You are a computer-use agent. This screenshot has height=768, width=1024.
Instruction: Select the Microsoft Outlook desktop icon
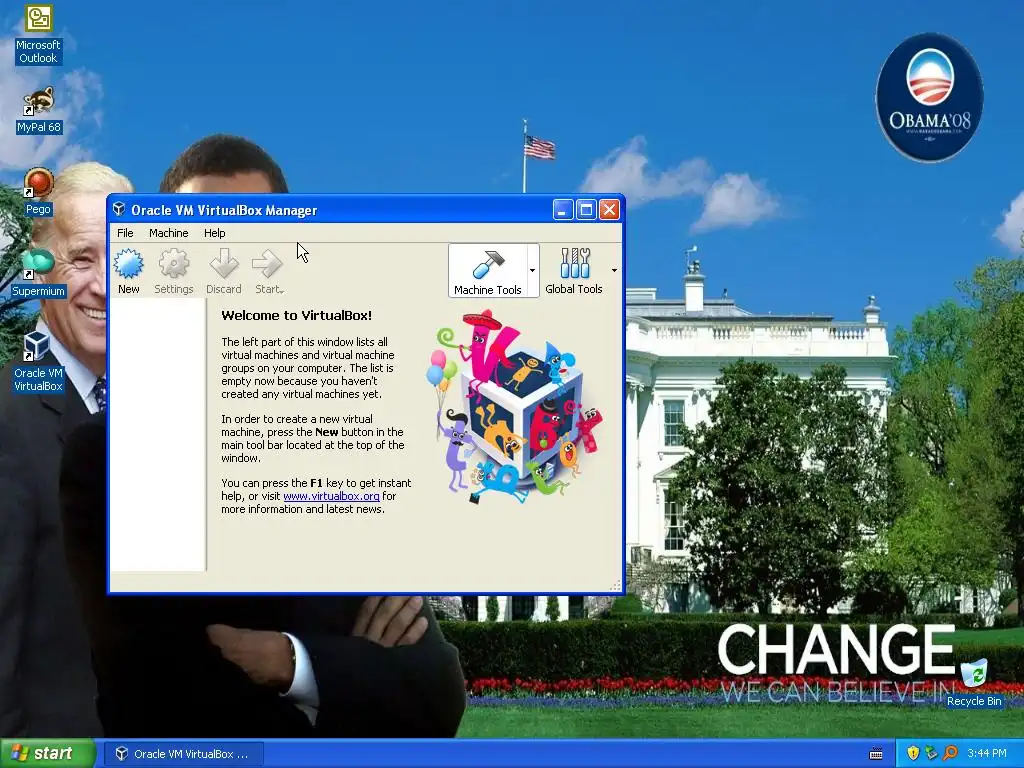pos(38,35)
